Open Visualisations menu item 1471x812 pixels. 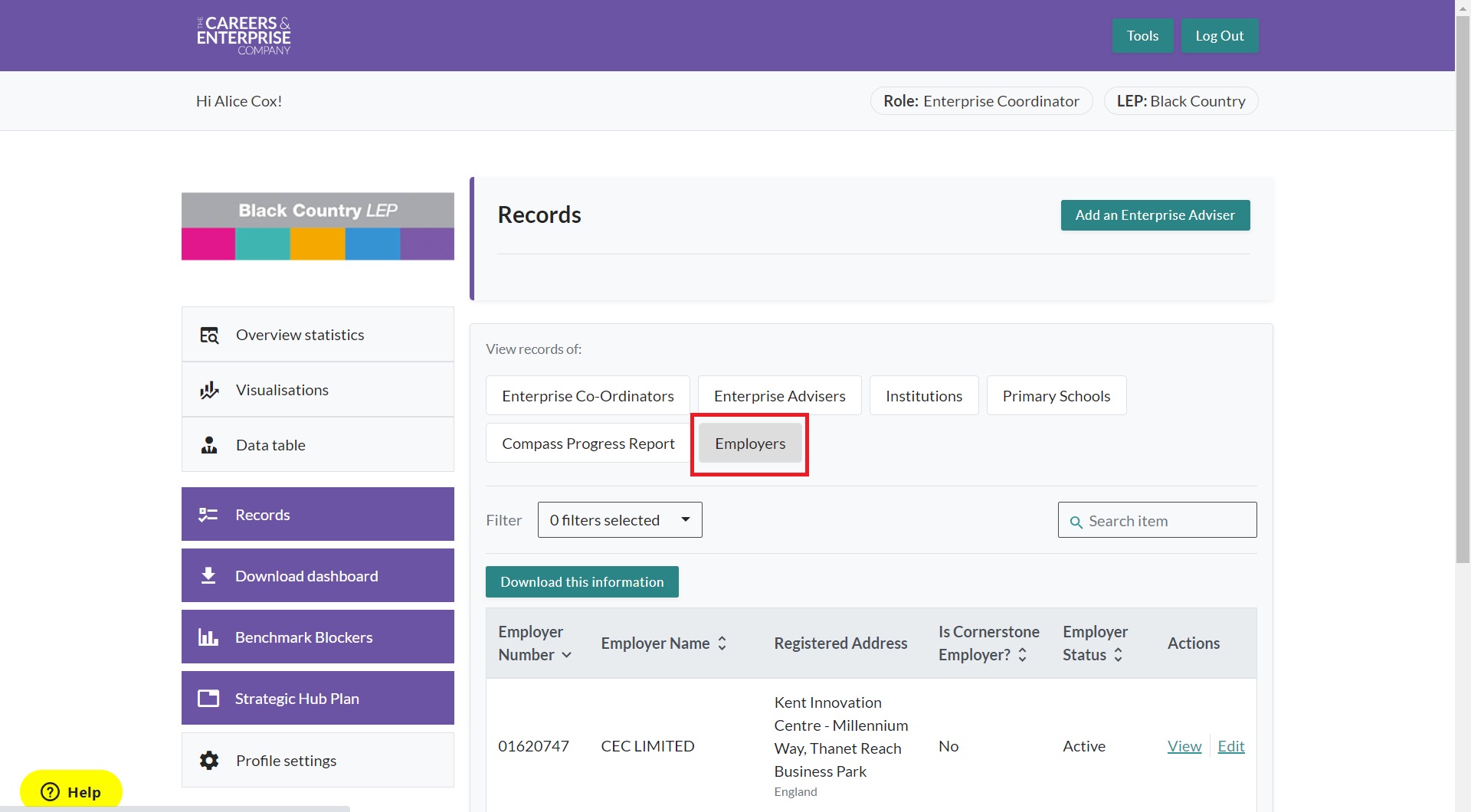[318, 390]
